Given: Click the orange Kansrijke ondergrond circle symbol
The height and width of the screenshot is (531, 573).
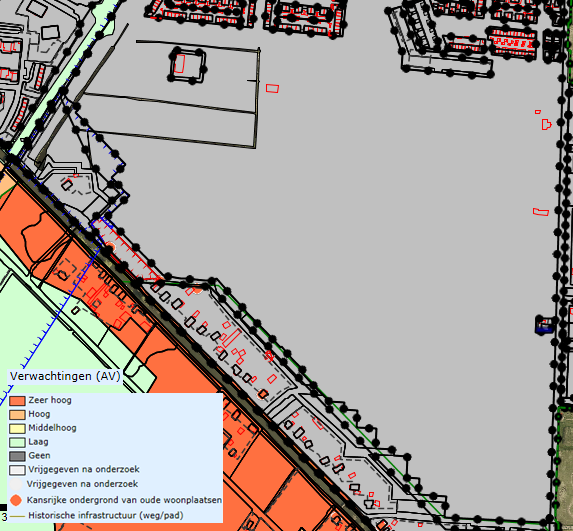Looking at the screenshot, I should coord(16,500).
